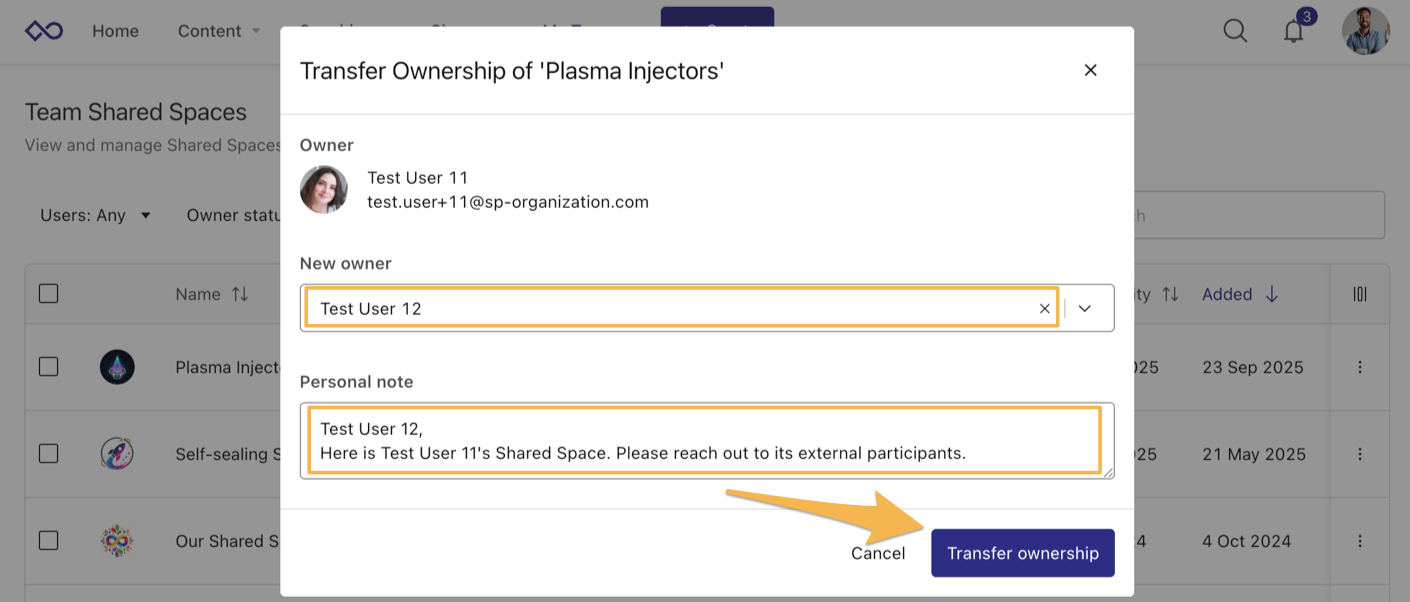Toggle the select-all rows checkbox
This screenshot has height=602, width=1410.
[48, 294]
